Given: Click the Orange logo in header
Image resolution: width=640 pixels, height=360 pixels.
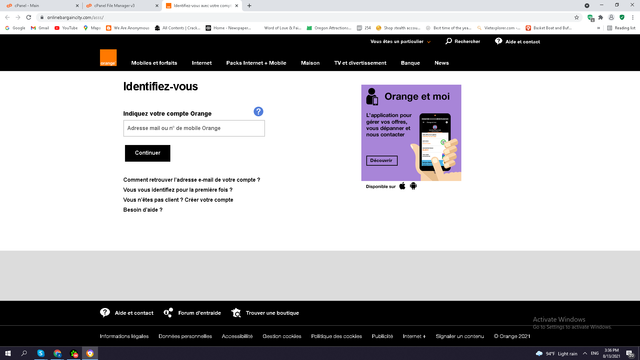Looking at the screenshot, I should click(x=108, y=58).
